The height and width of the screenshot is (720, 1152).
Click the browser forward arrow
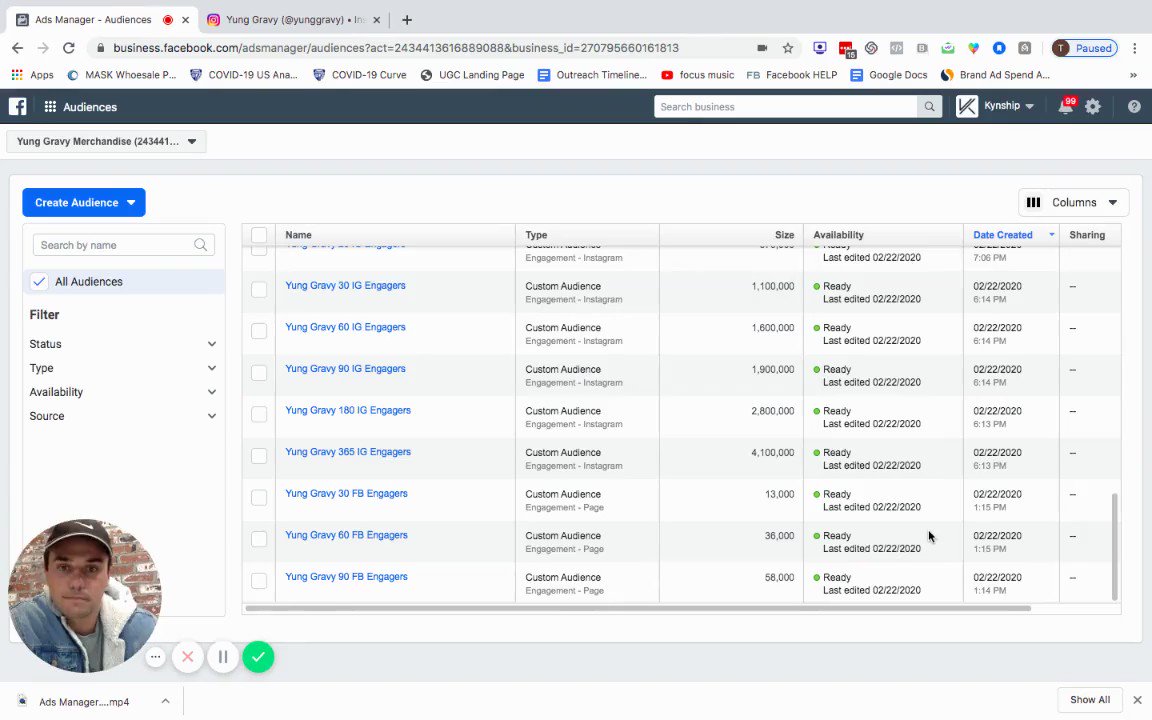[43, 48]
